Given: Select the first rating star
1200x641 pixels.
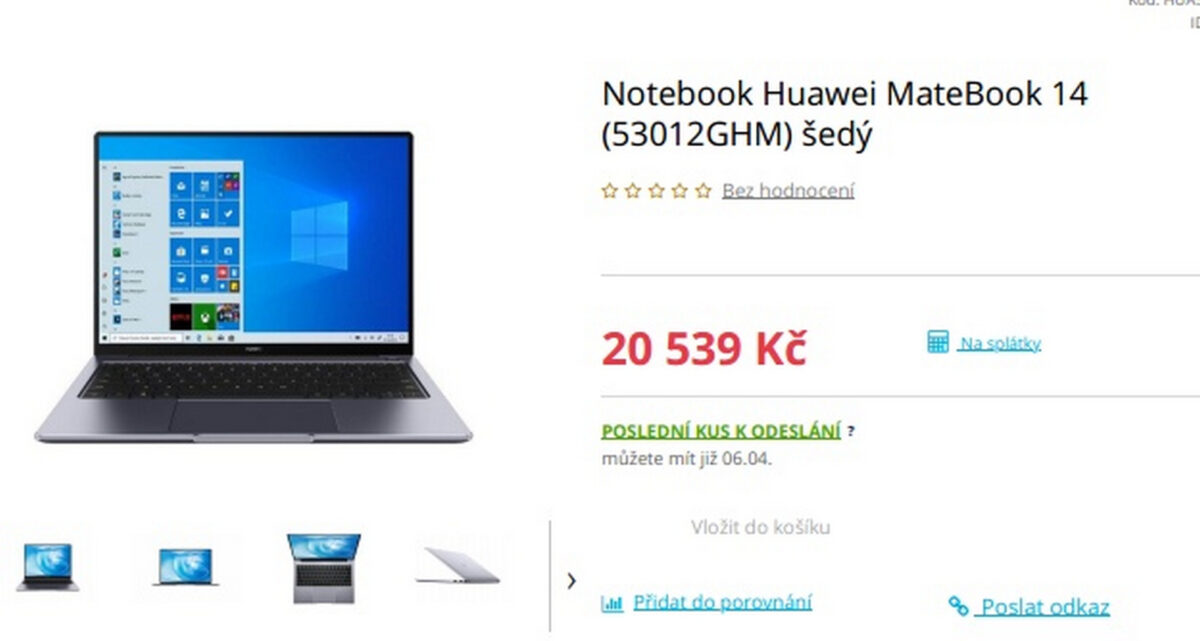Looking at the screenshot, I should [609, 190].
